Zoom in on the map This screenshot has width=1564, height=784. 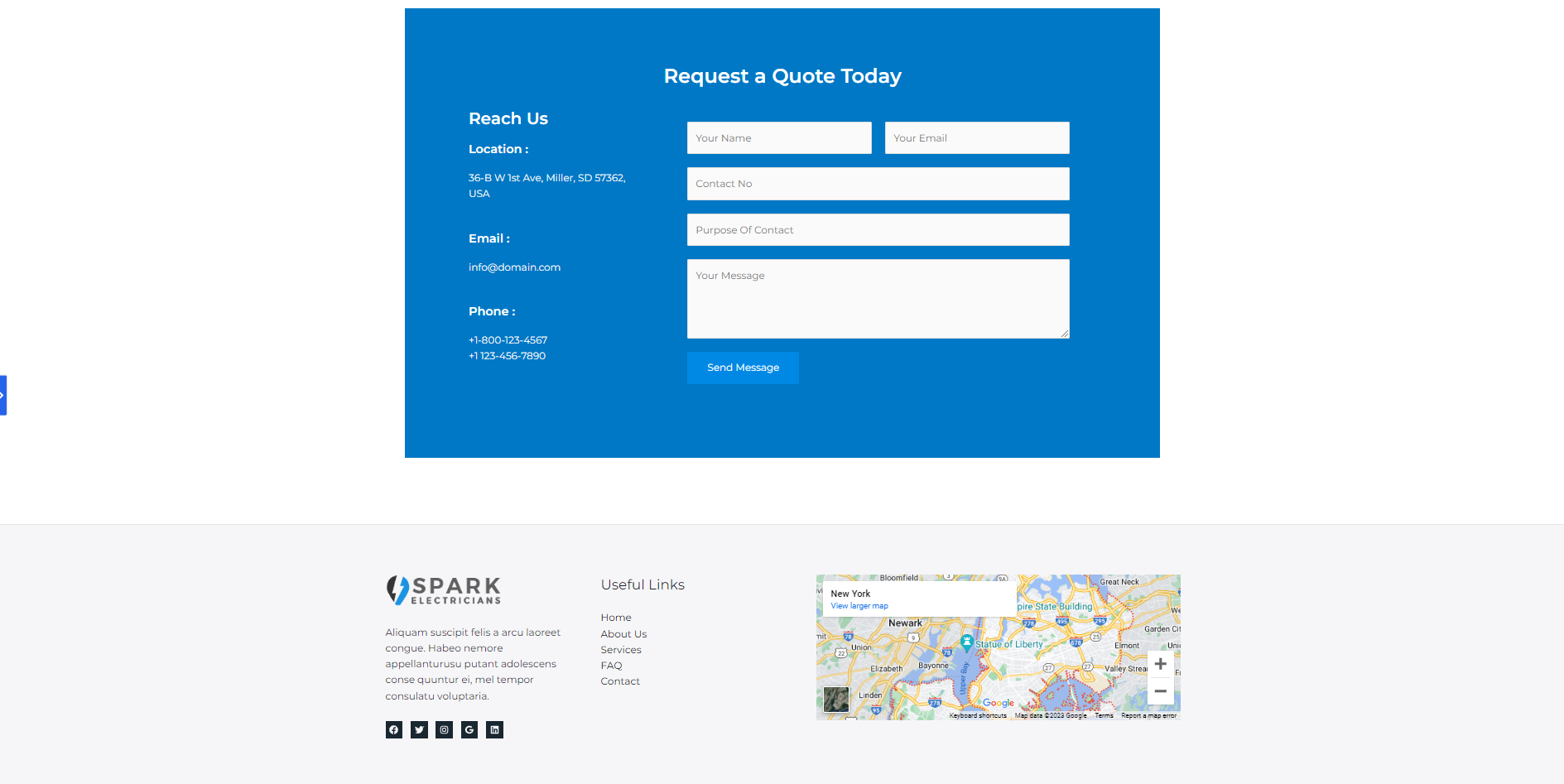pos(1160,664)
